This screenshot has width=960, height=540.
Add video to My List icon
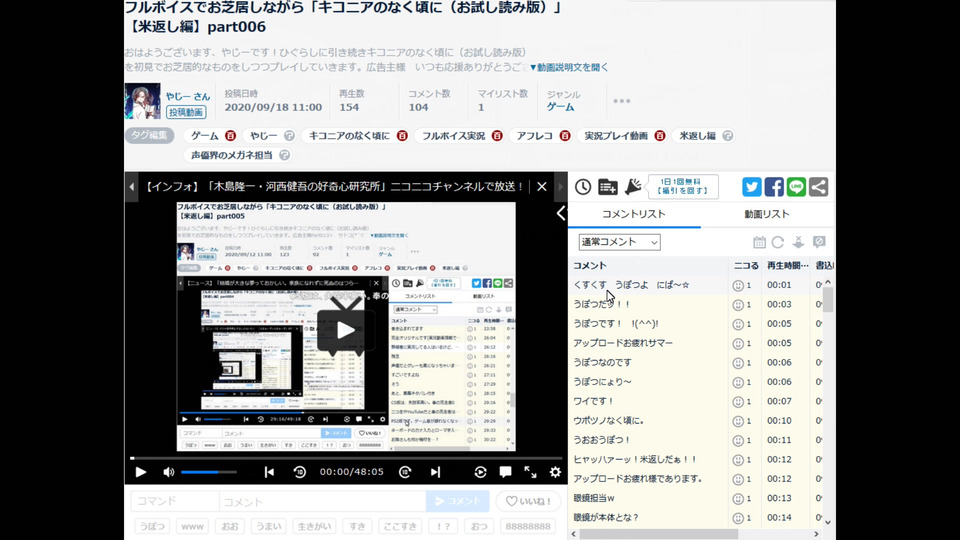point(607,187)
